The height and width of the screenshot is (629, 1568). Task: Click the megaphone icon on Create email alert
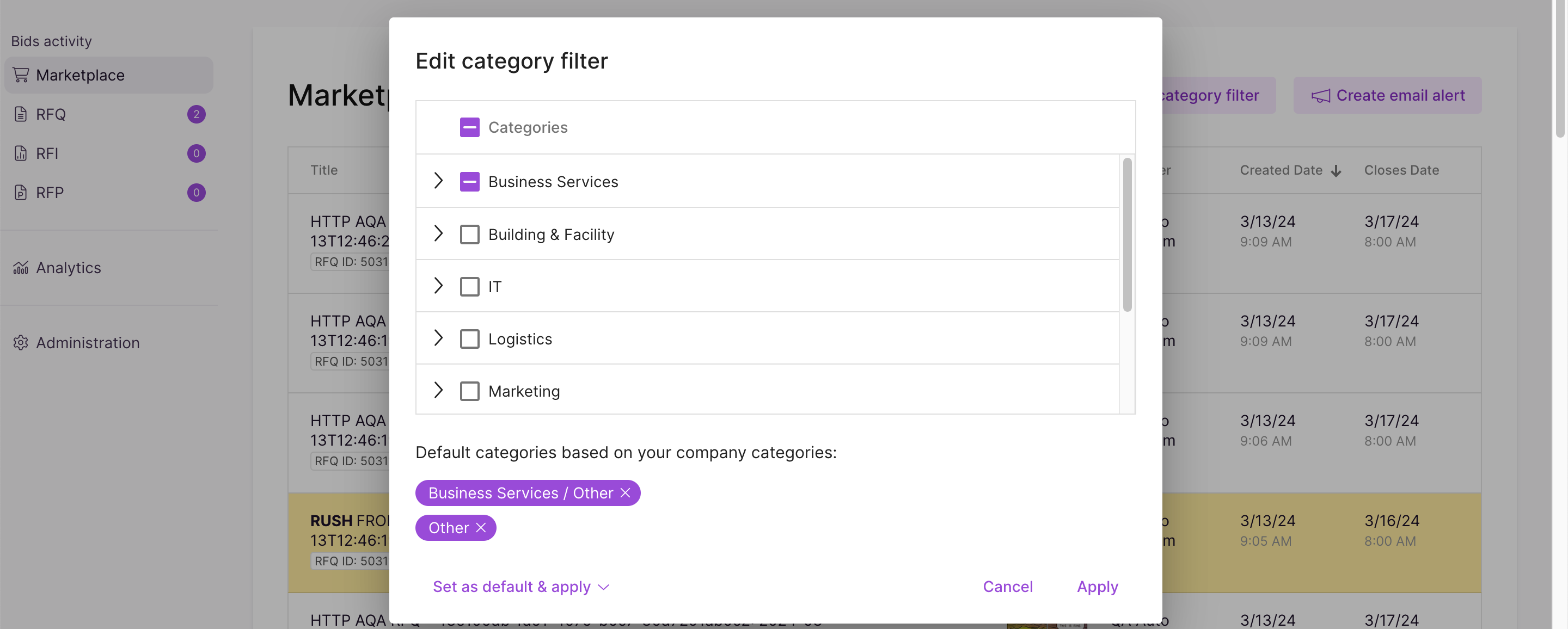[1320, 96]
